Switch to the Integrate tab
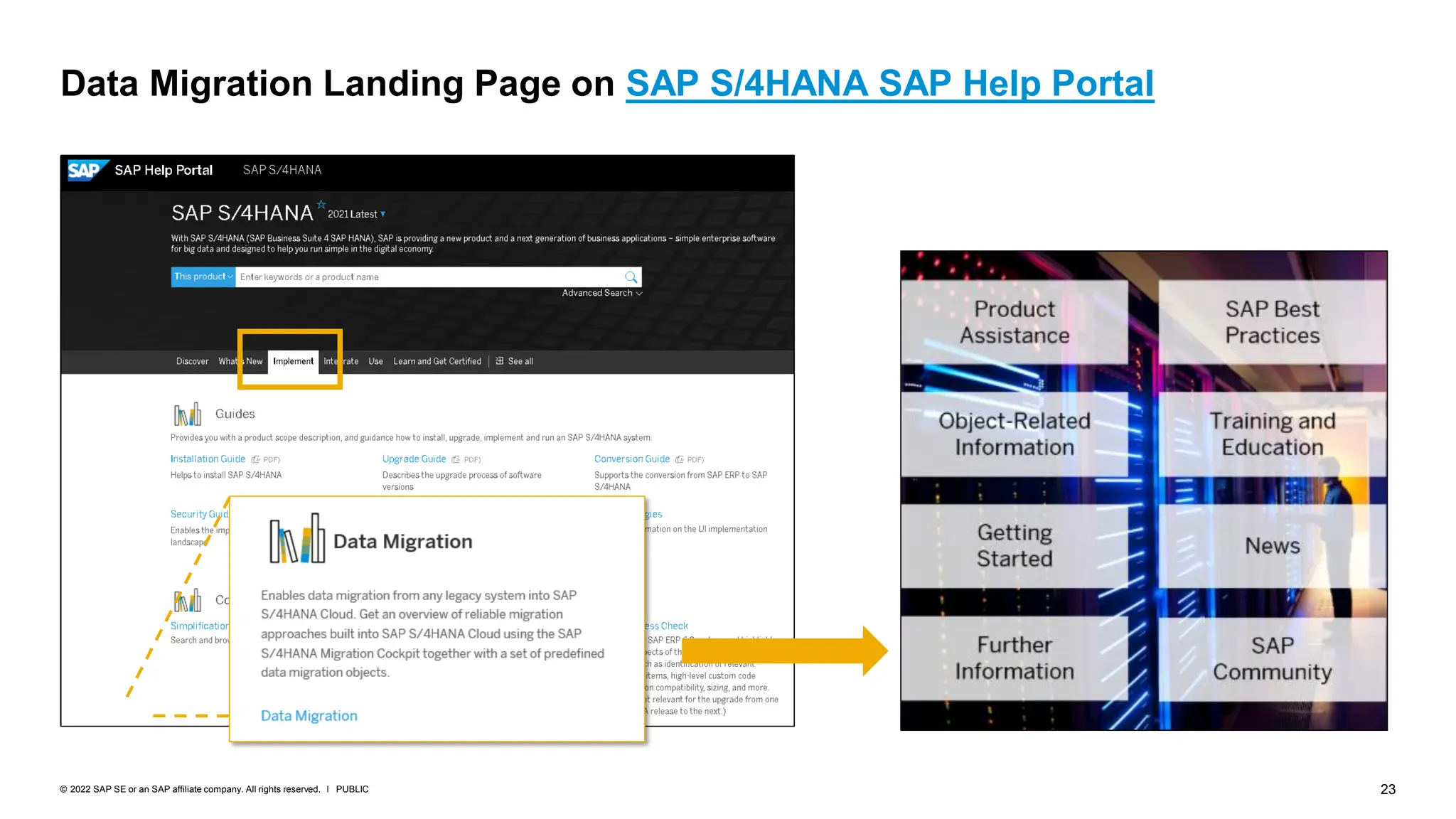 (341, 361)
